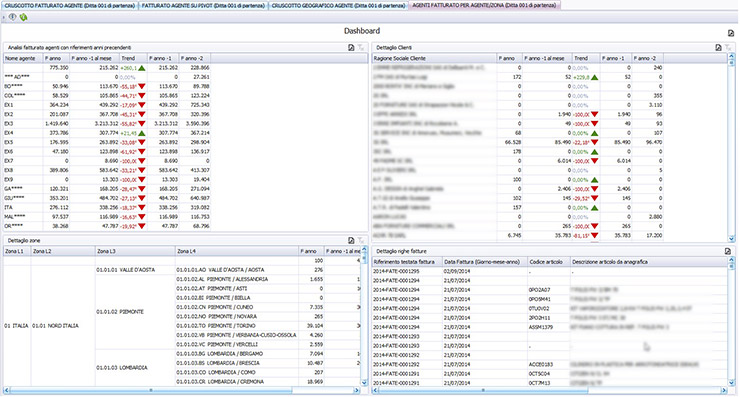Viewport: 740px width, 397px height.
Task: Switch to FATTURATO AGENTE SU PIVOT tab
Action: point(203,6)
